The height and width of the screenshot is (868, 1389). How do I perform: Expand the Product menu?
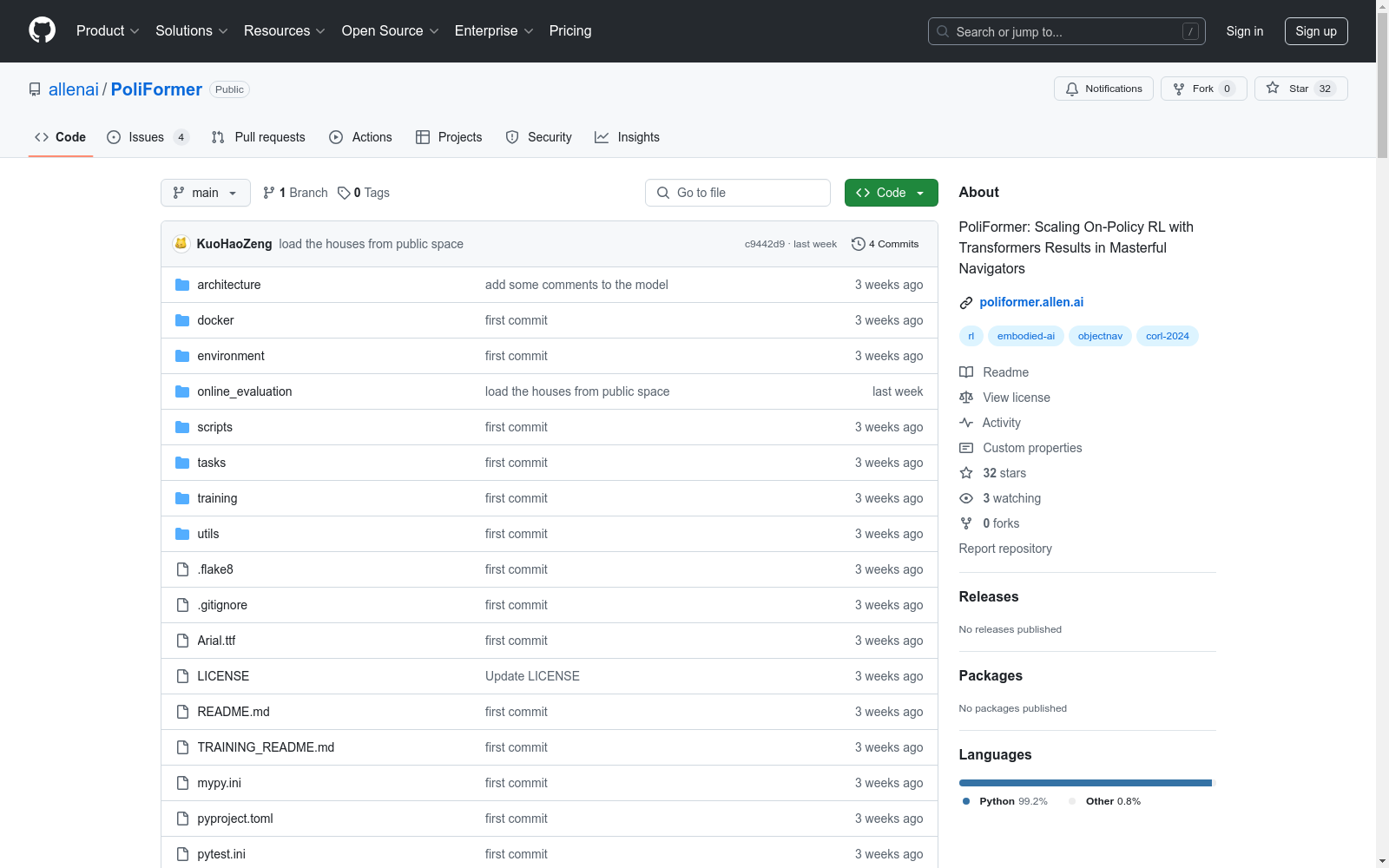coord(108,30)
